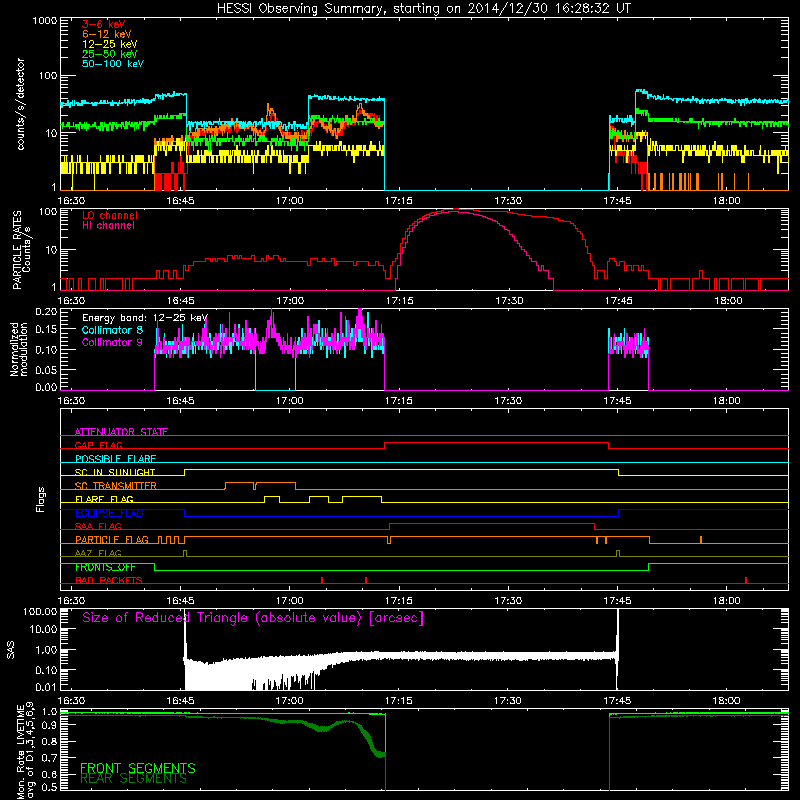Click the FRONT SEGMENTS legend label
The width and height of the screenshot is (800, 800).
pos(138,768)
